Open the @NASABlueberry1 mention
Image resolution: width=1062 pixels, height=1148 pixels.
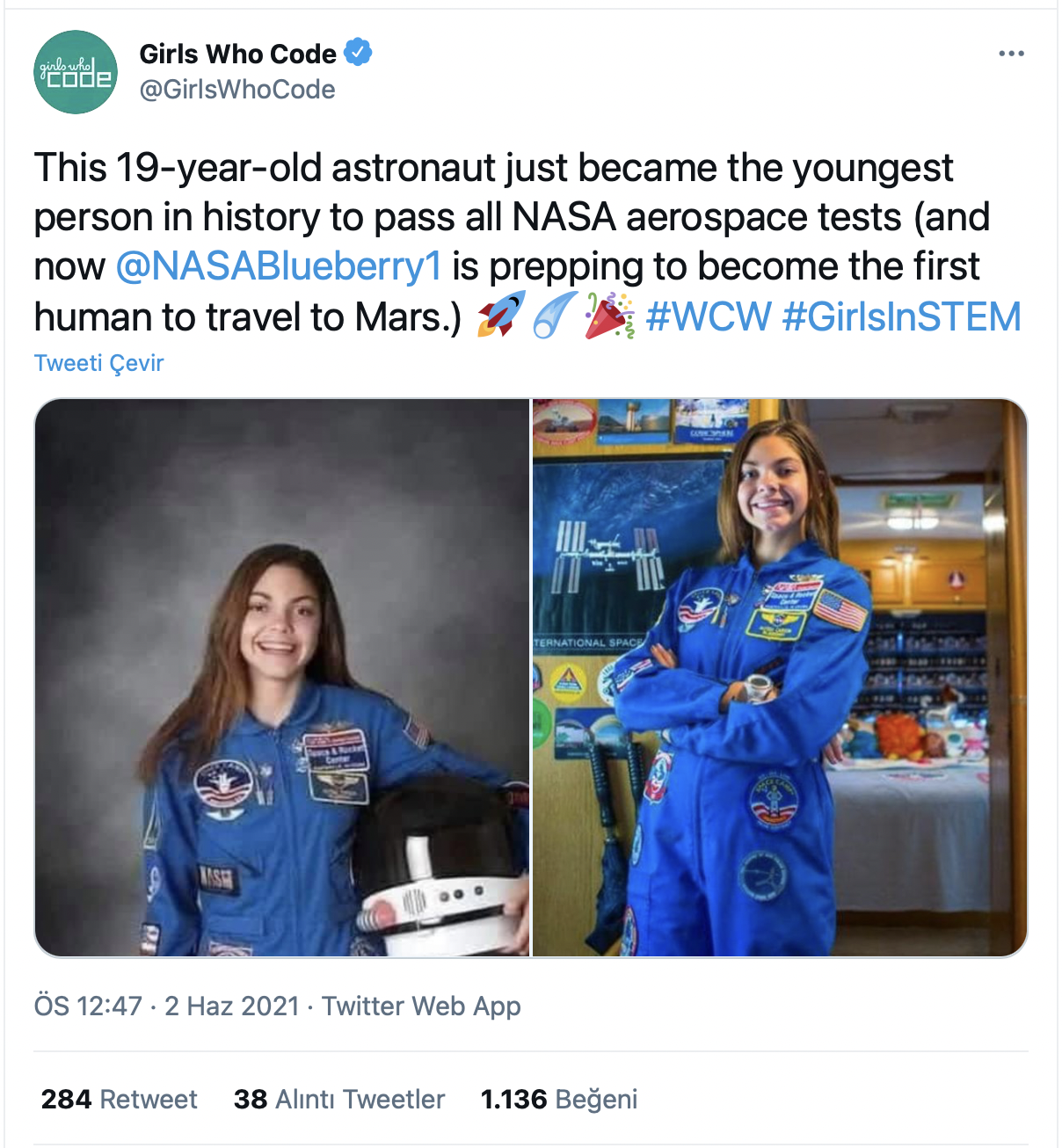tap(279, 266)
